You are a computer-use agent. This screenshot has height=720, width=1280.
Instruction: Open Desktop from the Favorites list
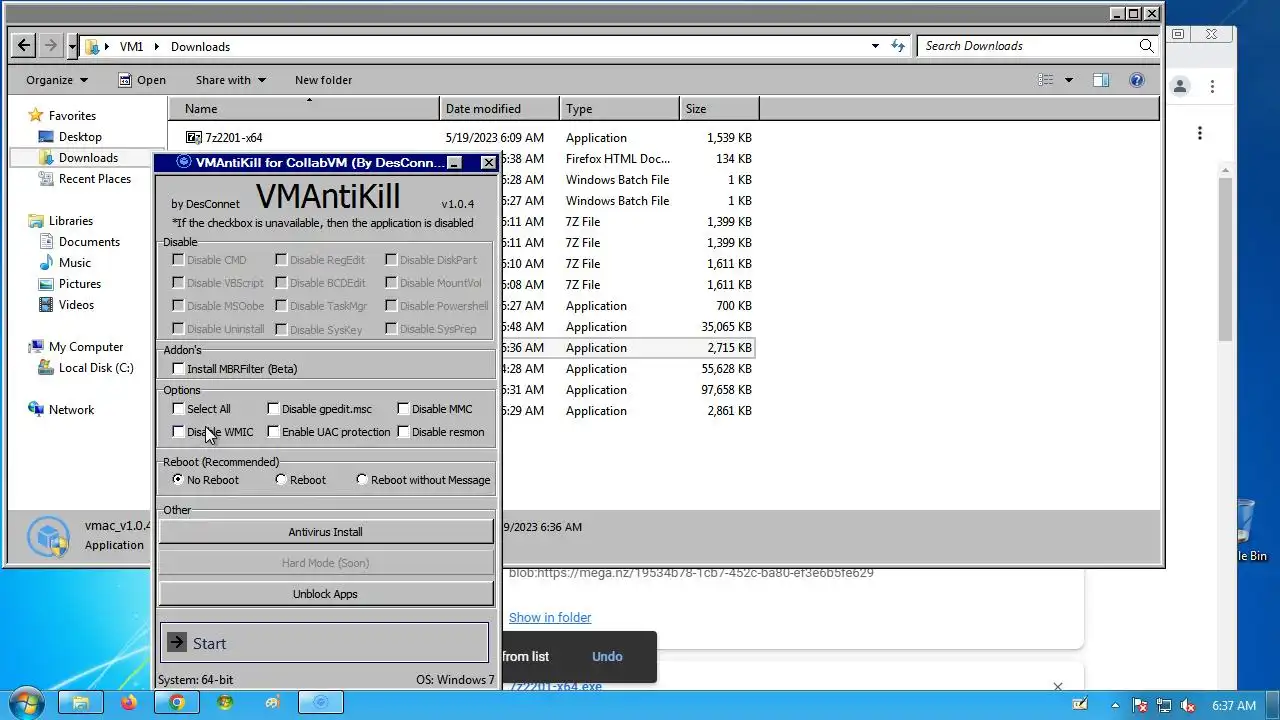80,137
